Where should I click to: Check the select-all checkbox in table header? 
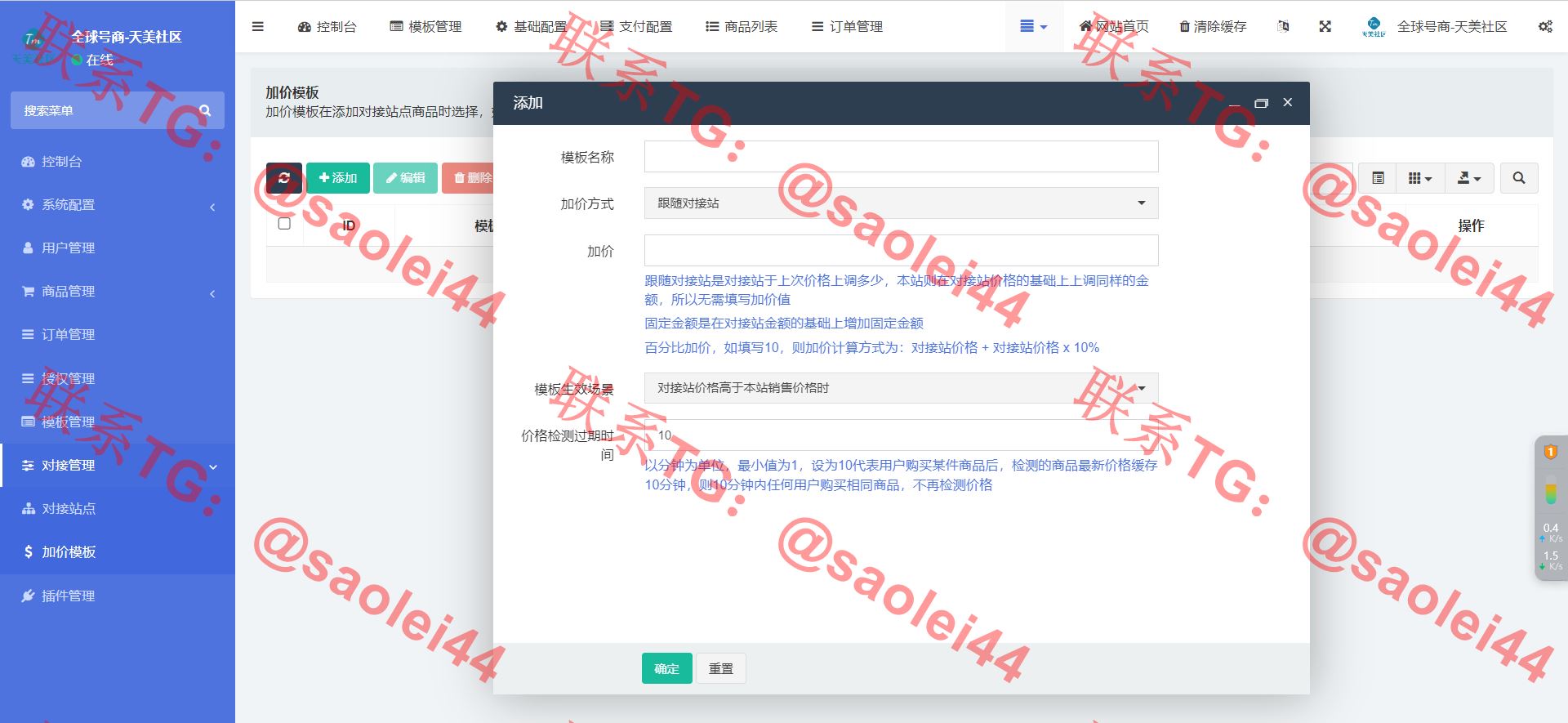tap(284, 223)
